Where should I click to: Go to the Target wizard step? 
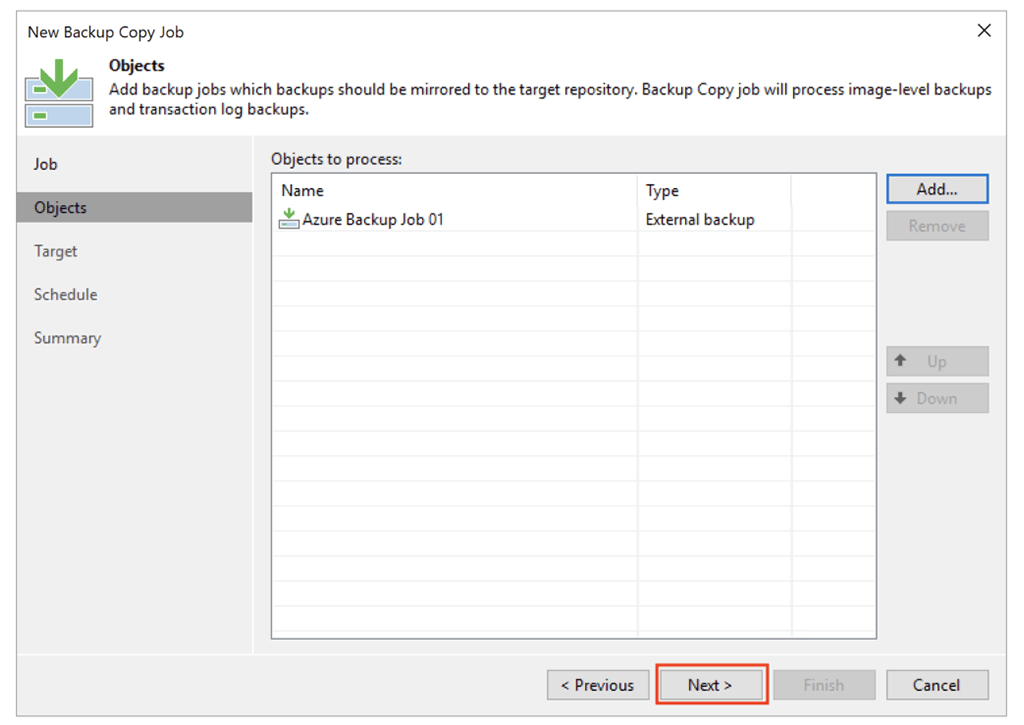tap(56, 251)
